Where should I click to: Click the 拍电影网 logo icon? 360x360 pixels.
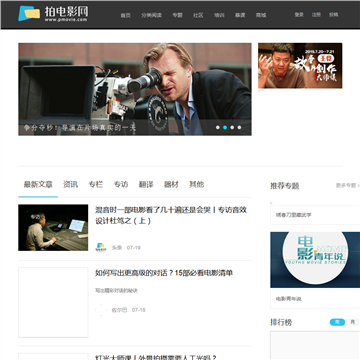pos(29,13)
